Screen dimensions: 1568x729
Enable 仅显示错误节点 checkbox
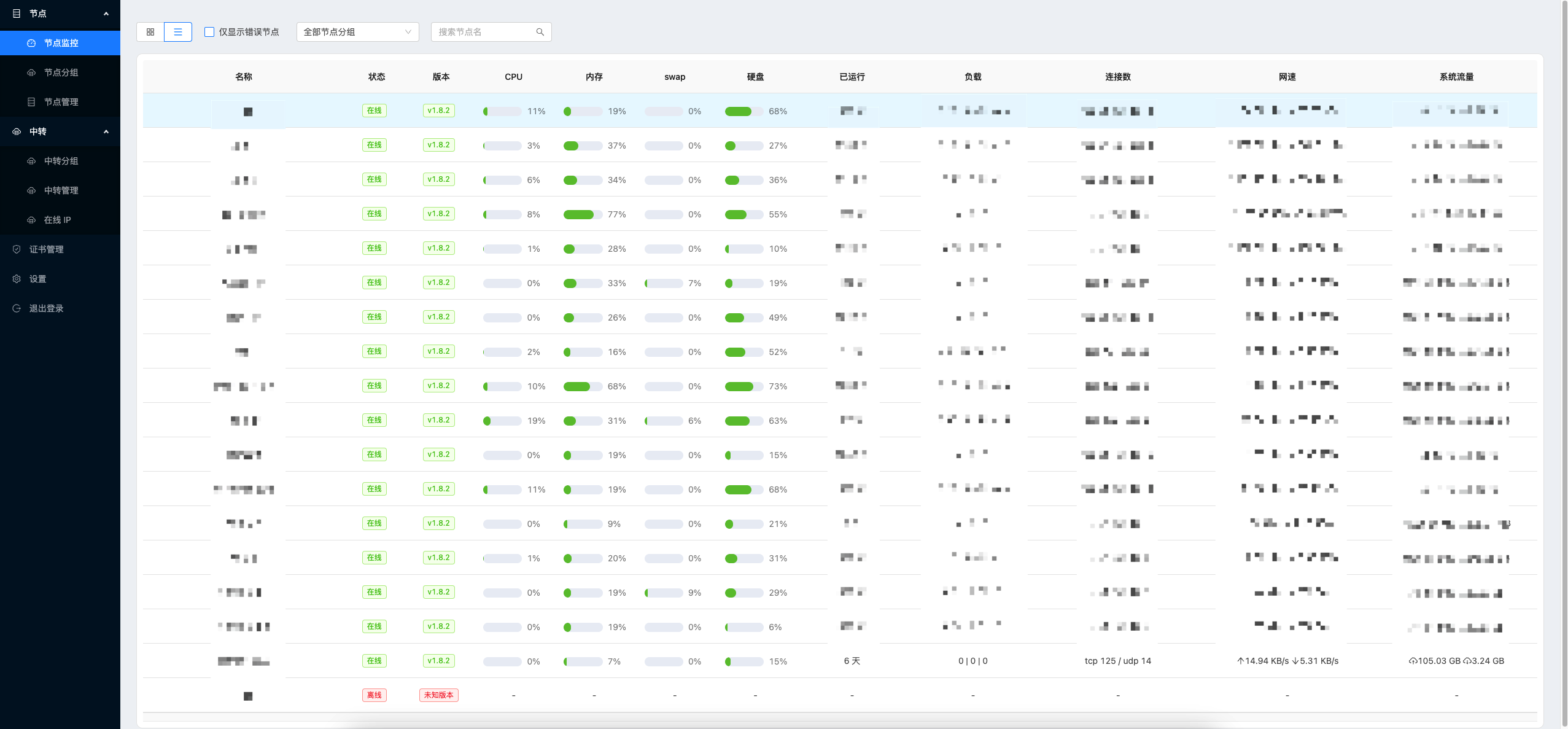pyautogui.click(x=209, y=32)
